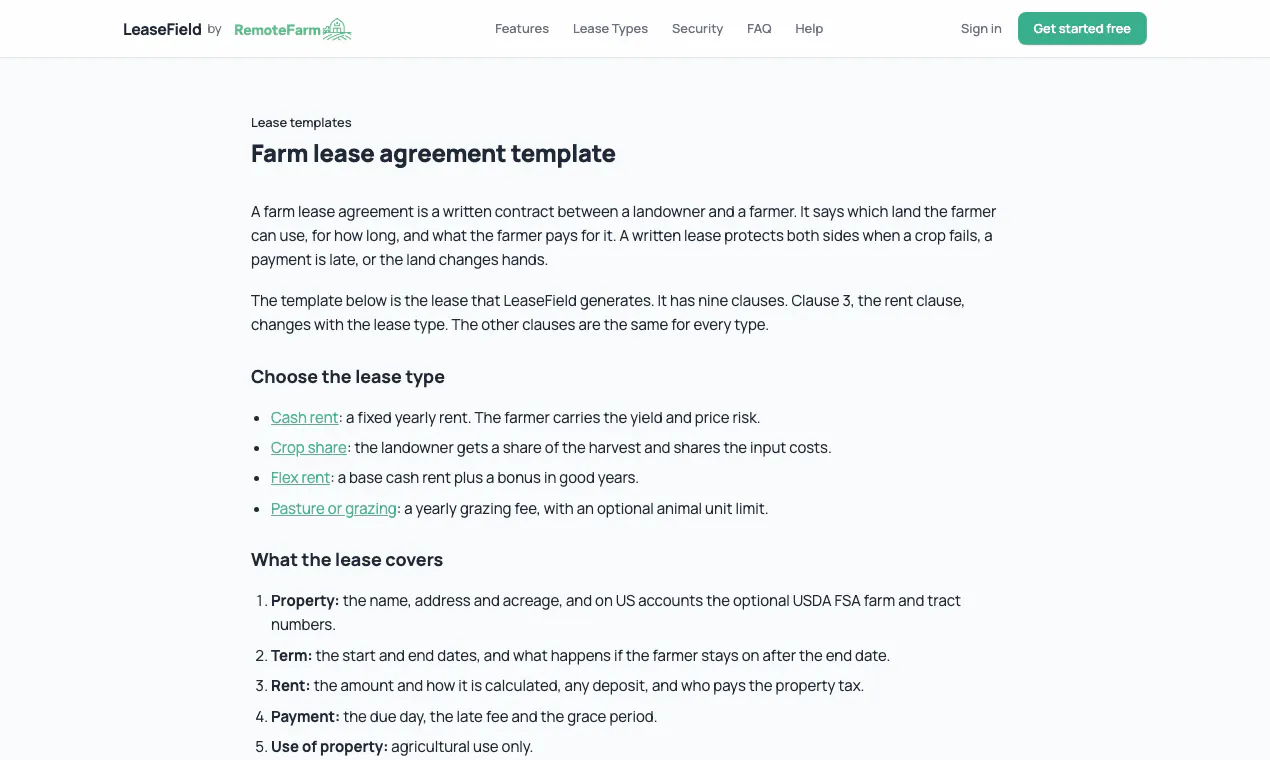Image resolution: width=1270 pixels, height=760 pixels.
Task: Click the Get started free button
Action: click(1082, 29)
